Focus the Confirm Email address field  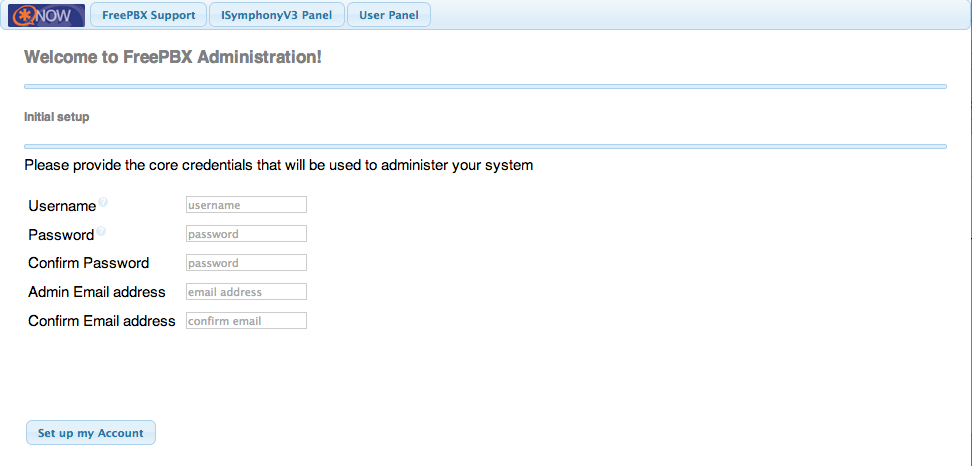tap(246, 321)
